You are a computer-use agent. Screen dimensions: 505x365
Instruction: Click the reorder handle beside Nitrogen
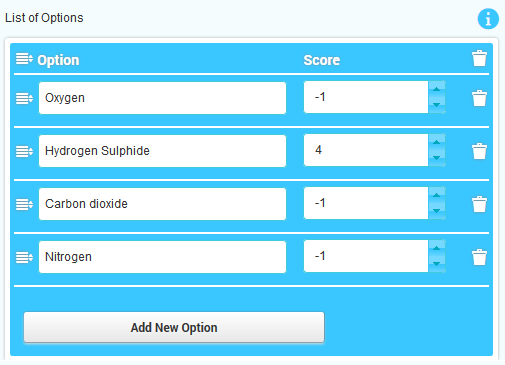point(24,257)
